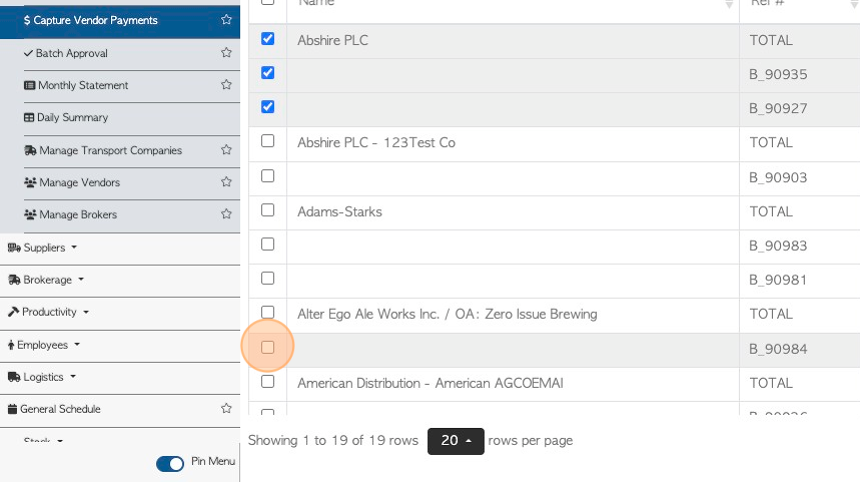The height and width of the screenshot is (482, 860).
Task: Open the Daily Summary page
Action: [72, 117]
